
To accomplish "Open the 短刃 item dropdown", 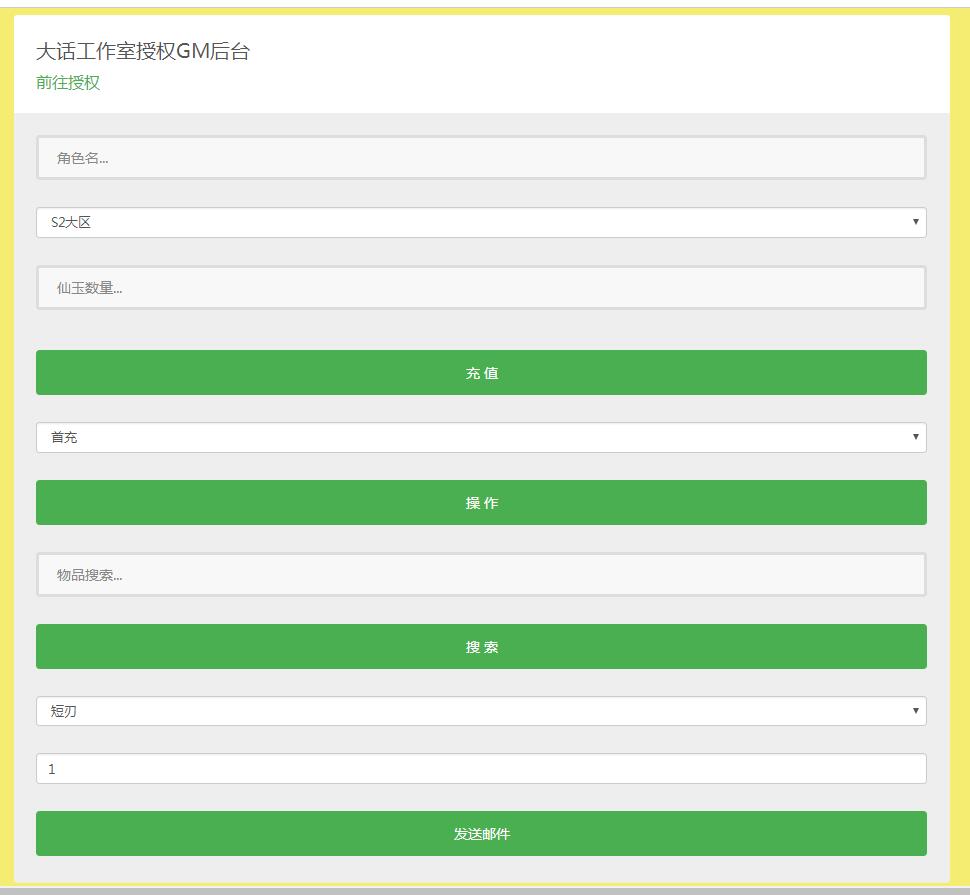I will [x=481, y=711].
